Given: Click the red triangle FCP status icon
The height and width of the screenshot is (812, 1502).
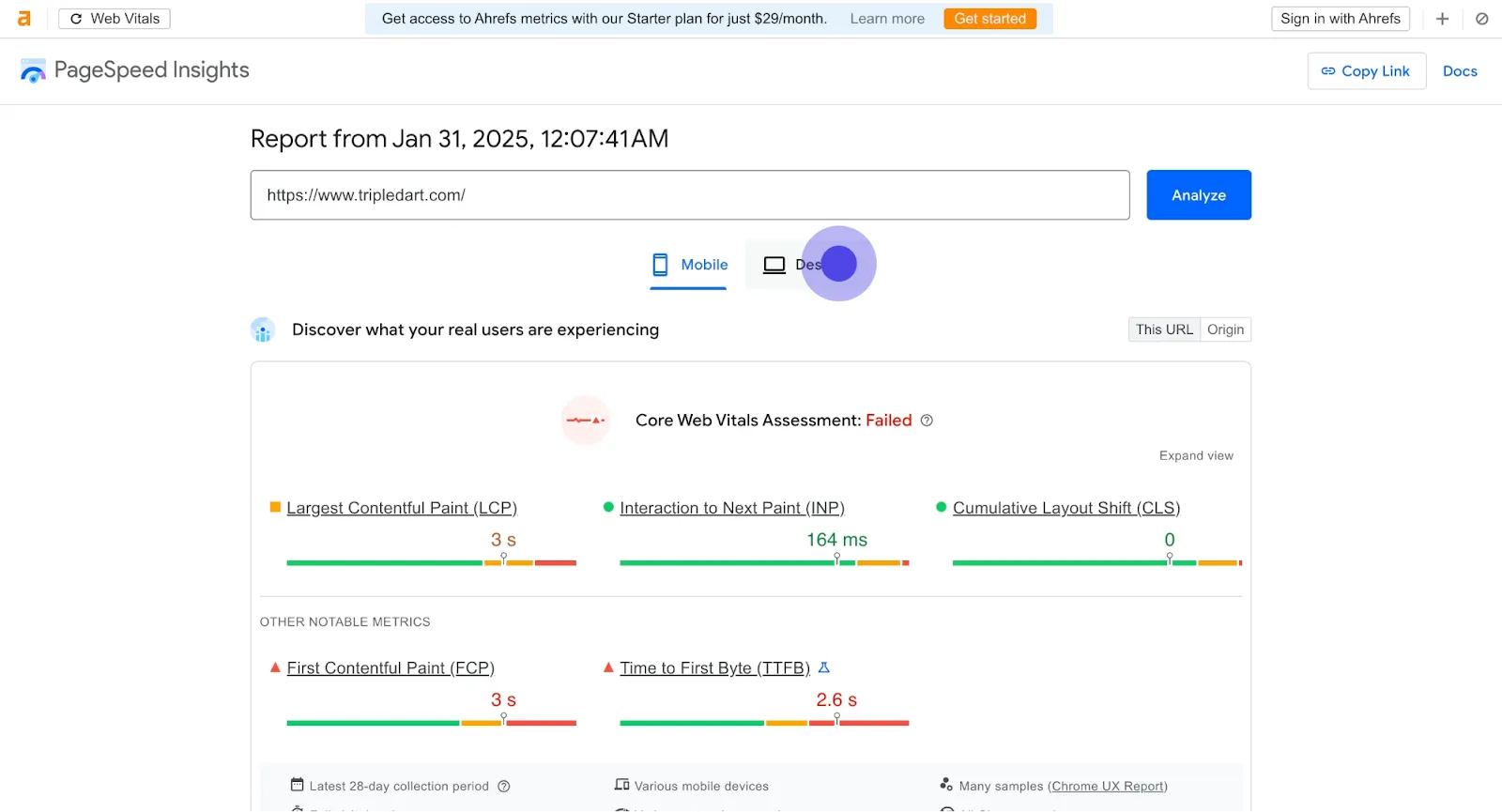Looking at the screenshot, I should pyautogui.click(x=275, y=667).
